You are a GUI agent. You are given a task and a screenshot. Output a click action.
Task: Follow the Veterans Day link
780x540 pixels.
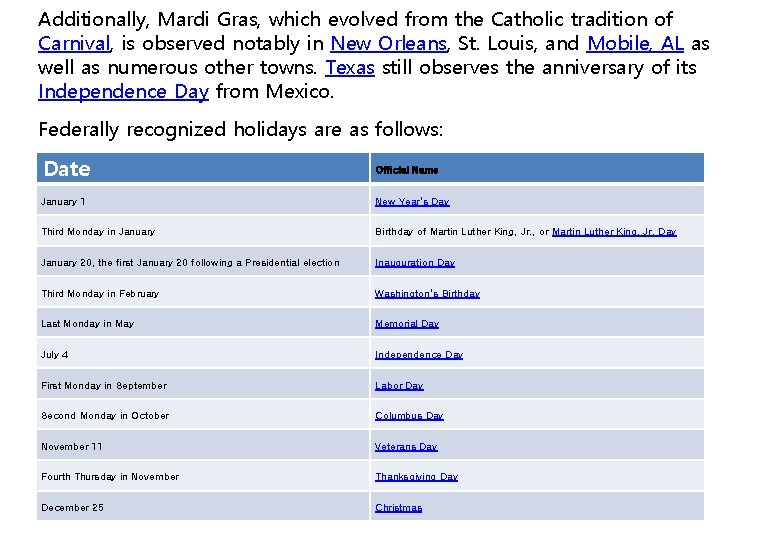pyautogui.click(x=406, y=447)
